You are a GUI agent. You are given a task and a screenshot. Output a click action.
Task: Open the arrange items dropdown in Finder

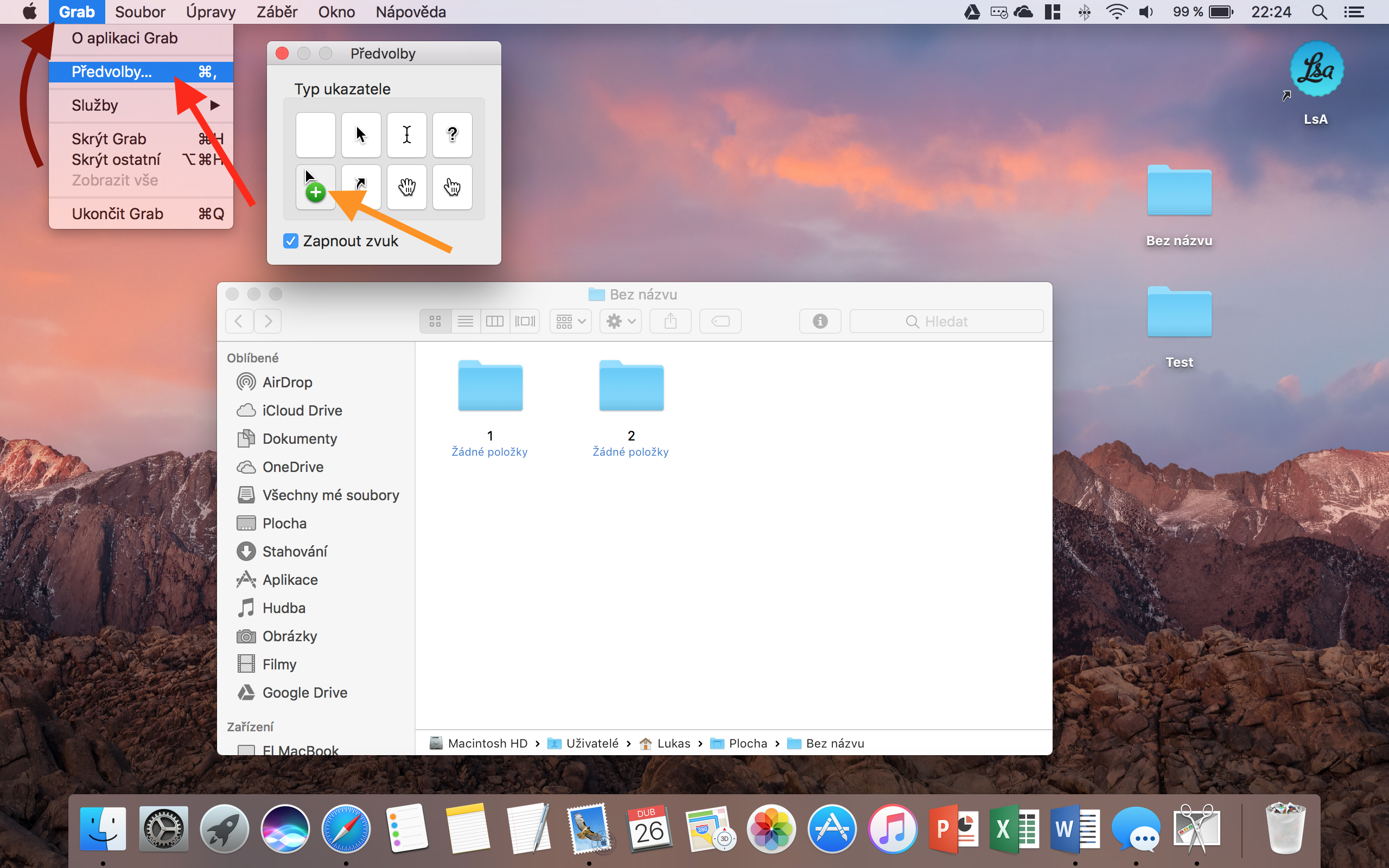571,322
